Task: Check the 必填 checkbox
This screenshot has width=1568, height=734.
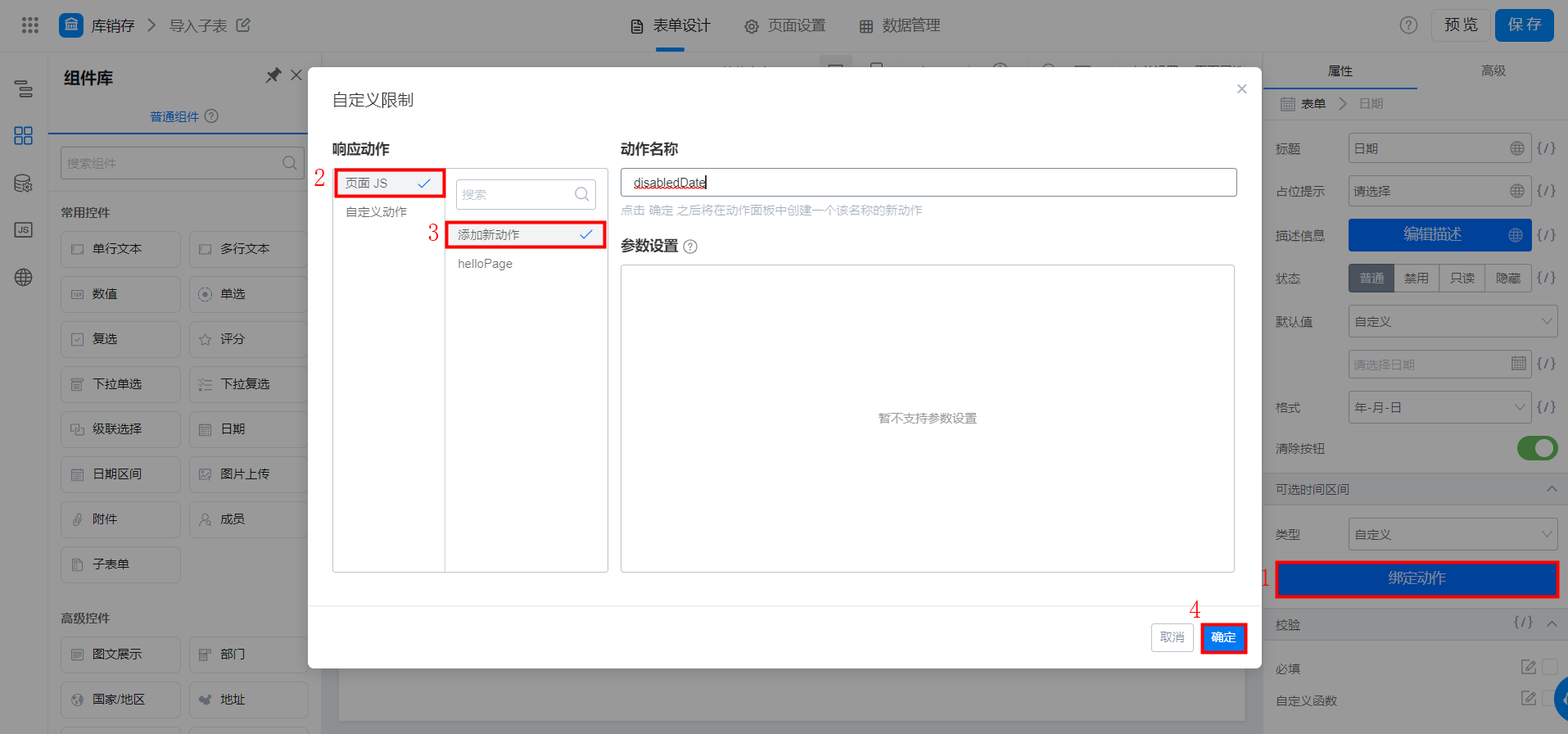Action: pyautogui.click(x=1550, y=667)
